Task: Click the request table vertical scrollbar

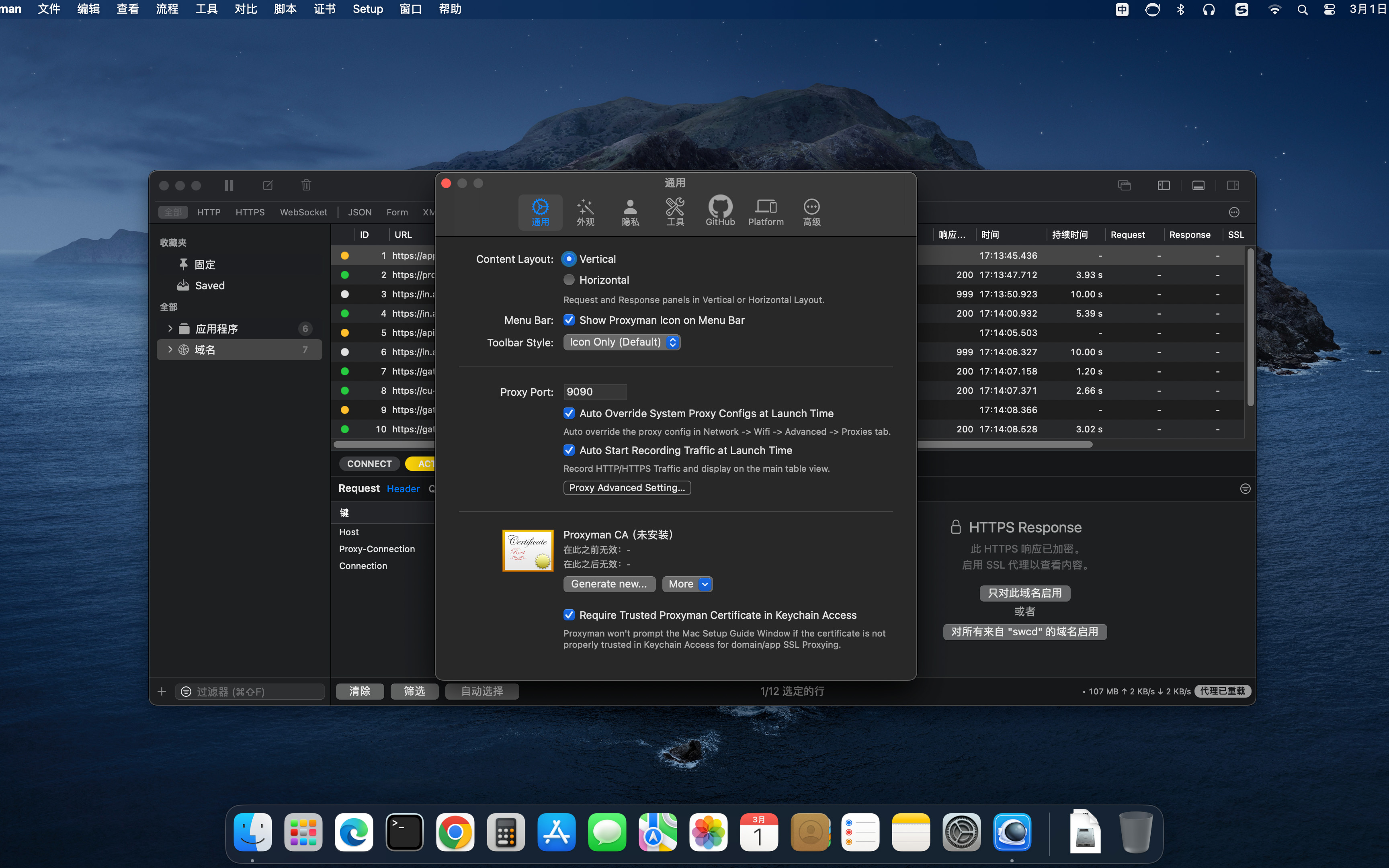Action: 1250,327
